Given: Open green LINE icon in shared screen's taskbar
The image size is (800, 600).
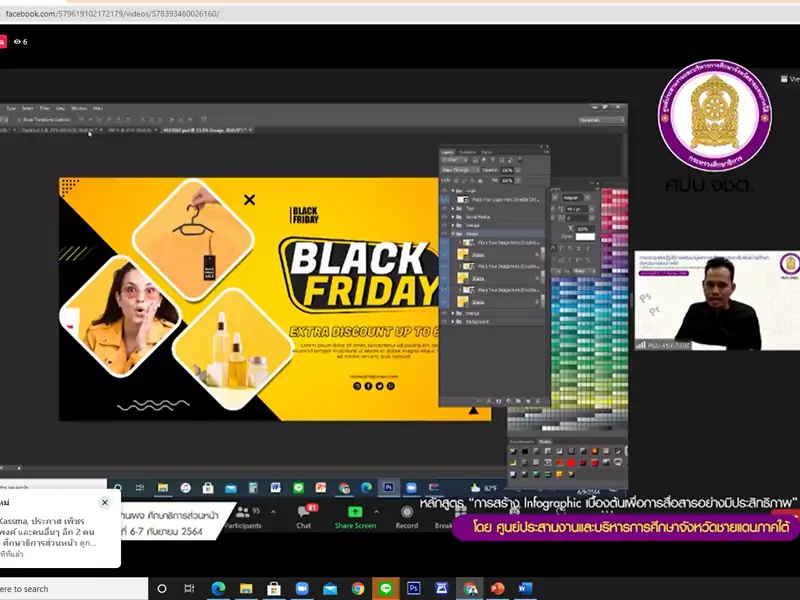Looking at the screenshot, I should click(x=298, y=488).
